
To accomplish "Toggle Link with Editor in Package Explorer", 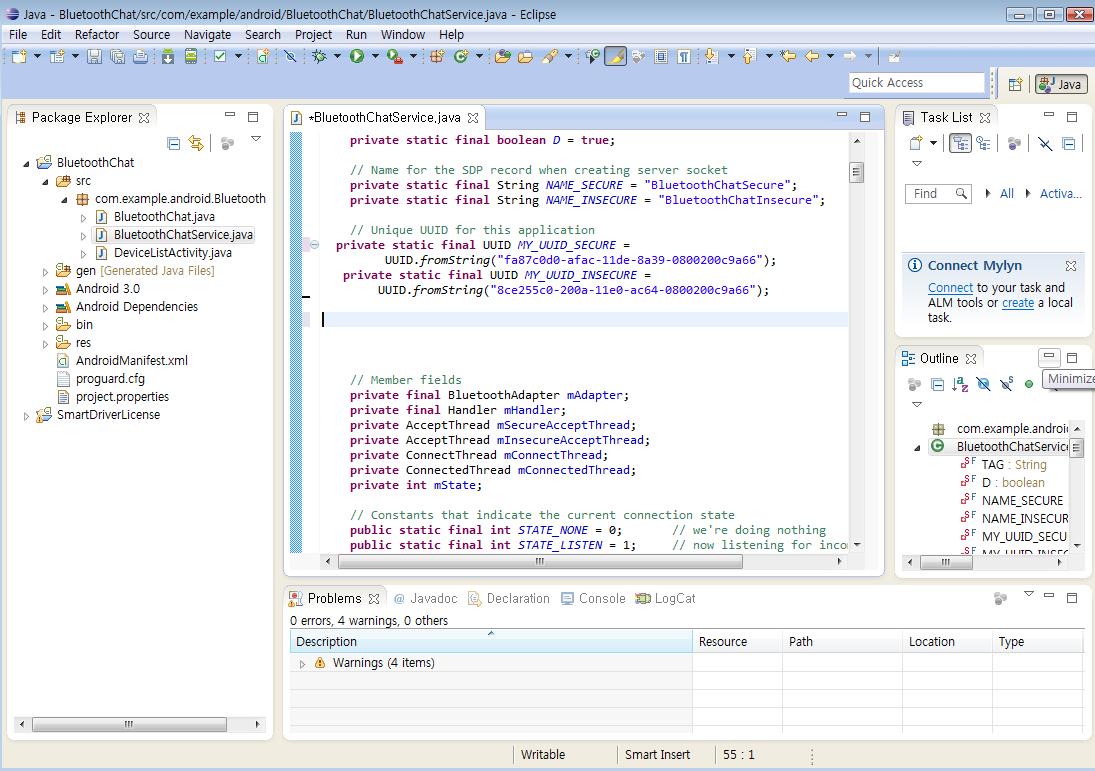I will 196,144.
